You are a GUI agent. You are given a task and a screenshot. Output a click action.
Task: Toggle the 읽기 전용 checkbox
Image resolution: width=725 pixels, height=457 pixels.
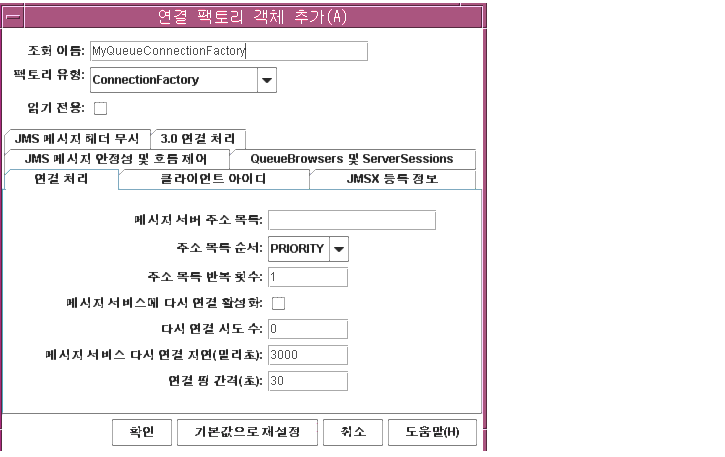click(100, 108)
